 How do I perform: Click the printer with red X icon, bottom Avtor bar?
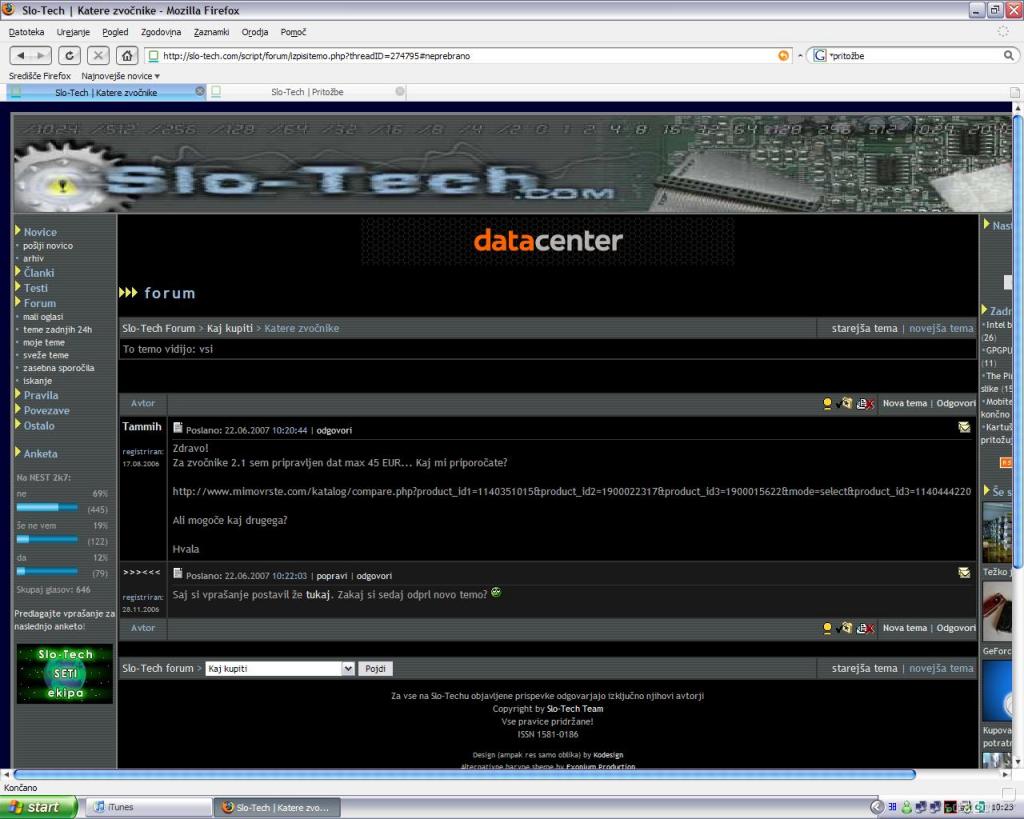point(865,628)
